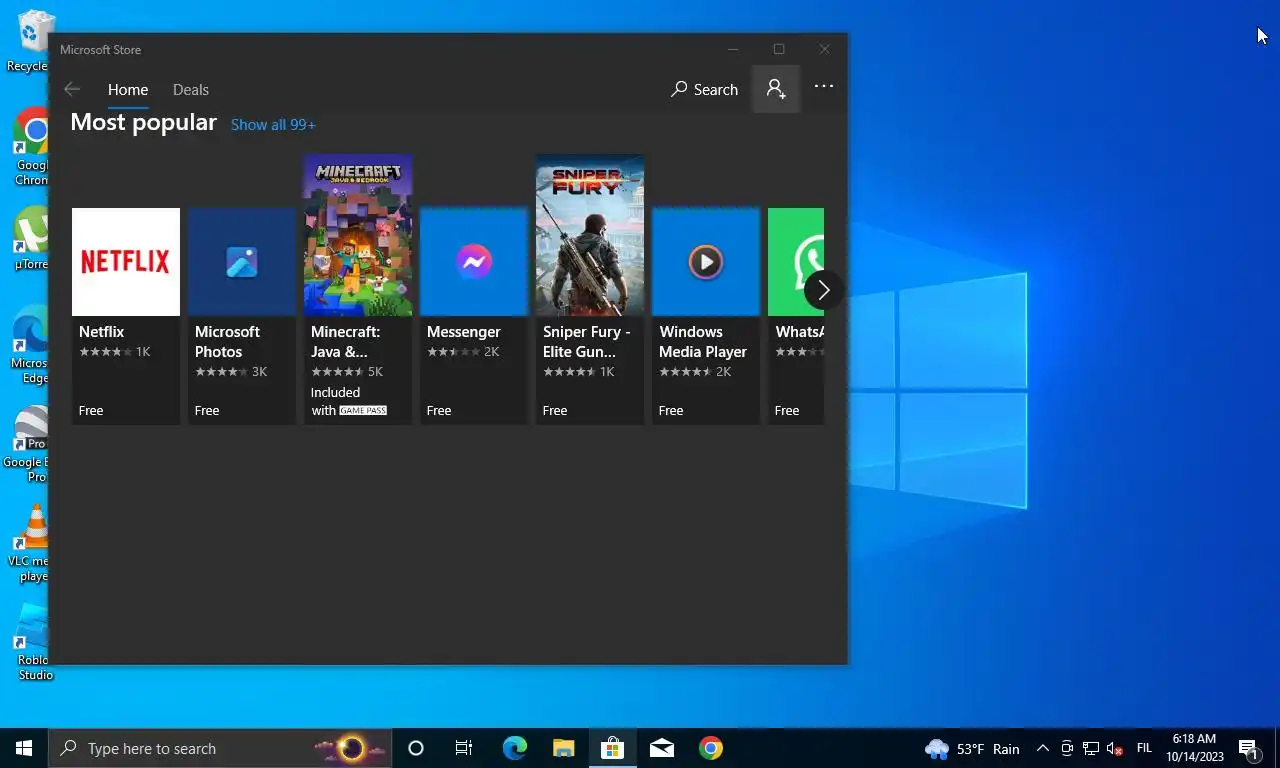Open Cortana from the taskbar

click(416, 748)
